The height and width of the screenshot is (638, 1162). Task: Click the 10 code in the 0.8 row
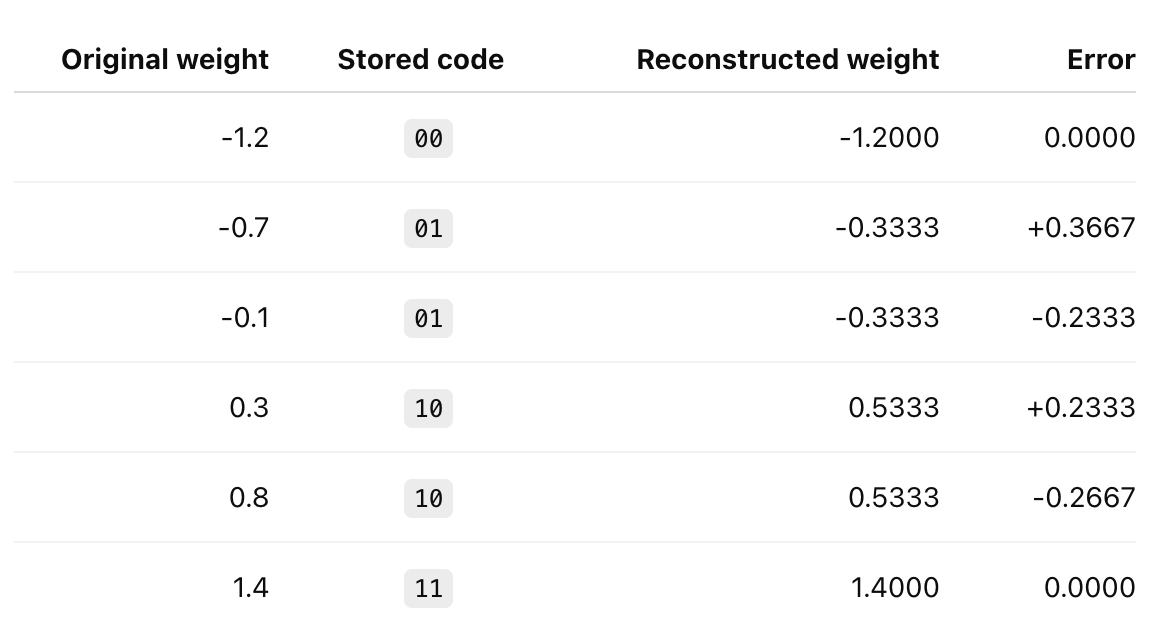click(x=428, y=498)
